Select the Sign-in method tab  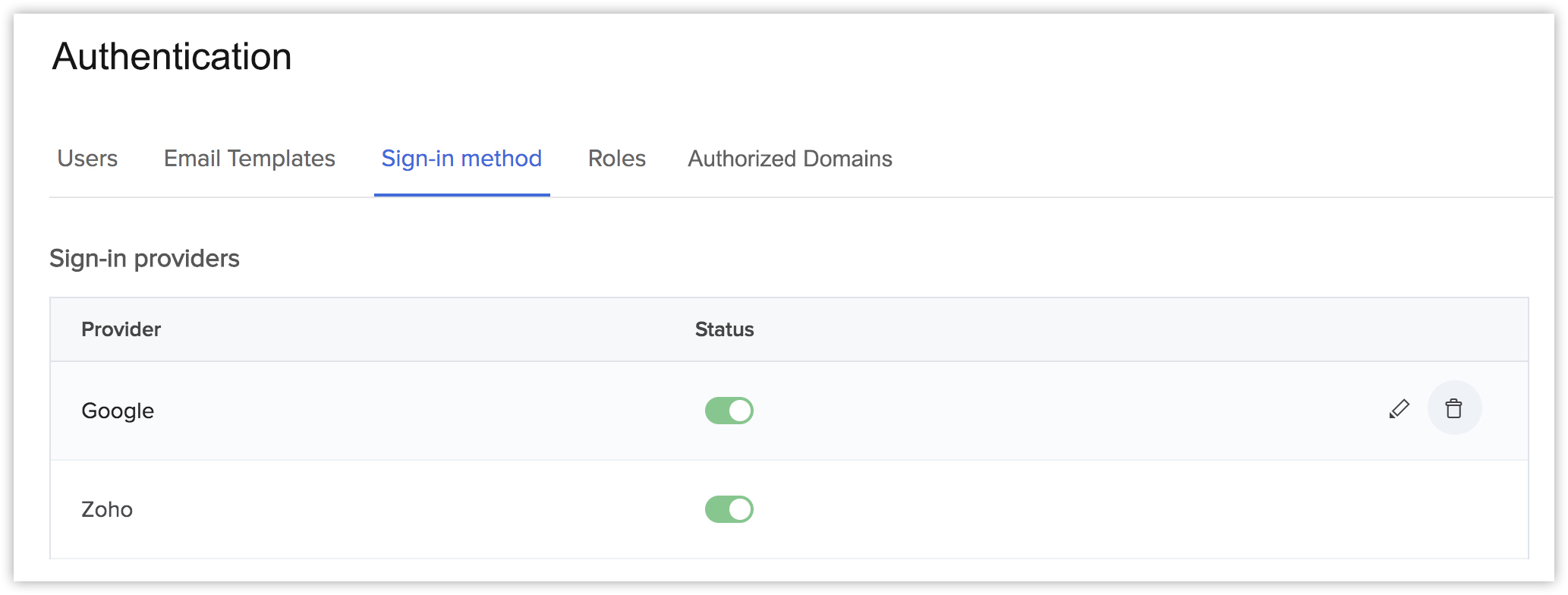[x=461, y=159]
